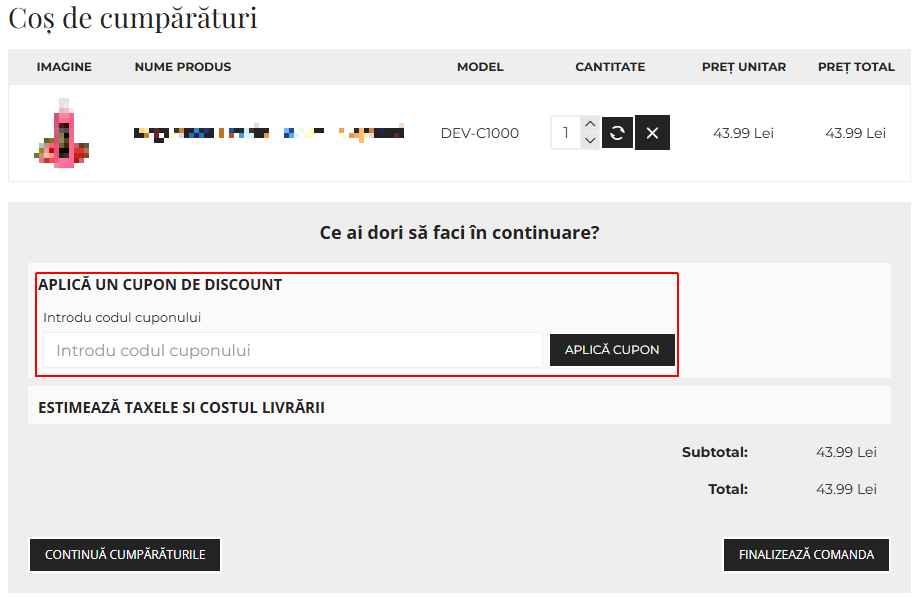Click the Total amount 43.99 Lei
The width and height of the screenshot is (918, 597).
tap(847, 489)
